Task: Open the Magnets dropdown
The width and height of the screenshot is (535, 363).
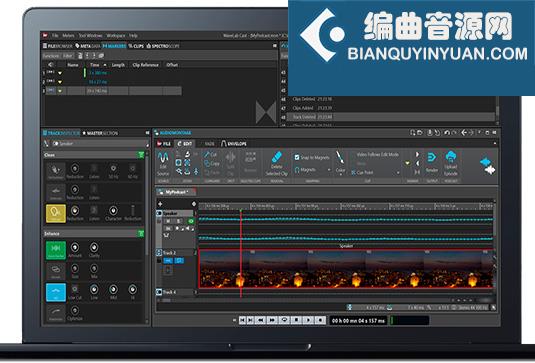Action: pos(313,170)
